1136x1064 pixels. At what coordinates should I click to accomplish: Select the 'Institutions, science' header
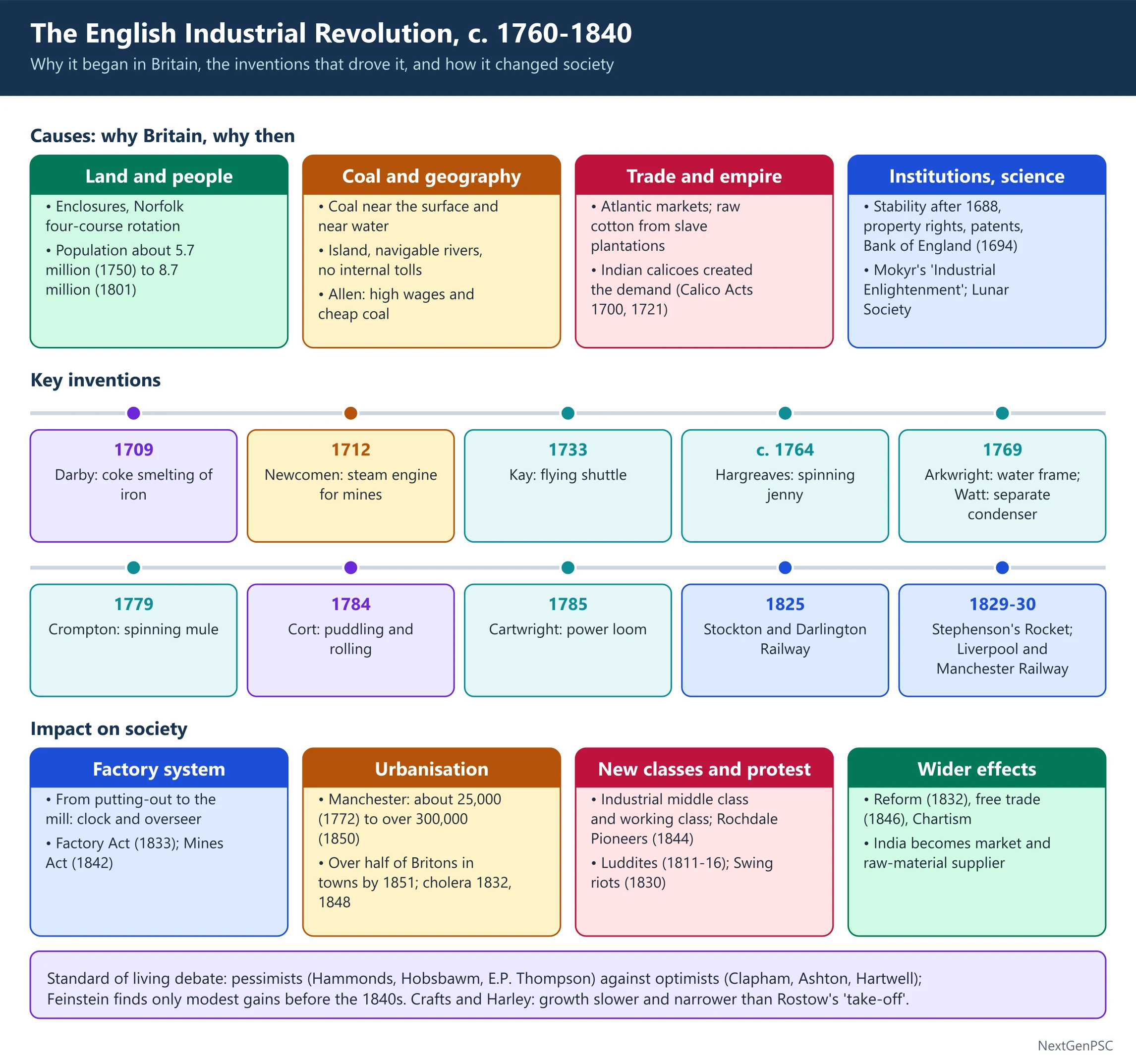(x=976, y=175)
